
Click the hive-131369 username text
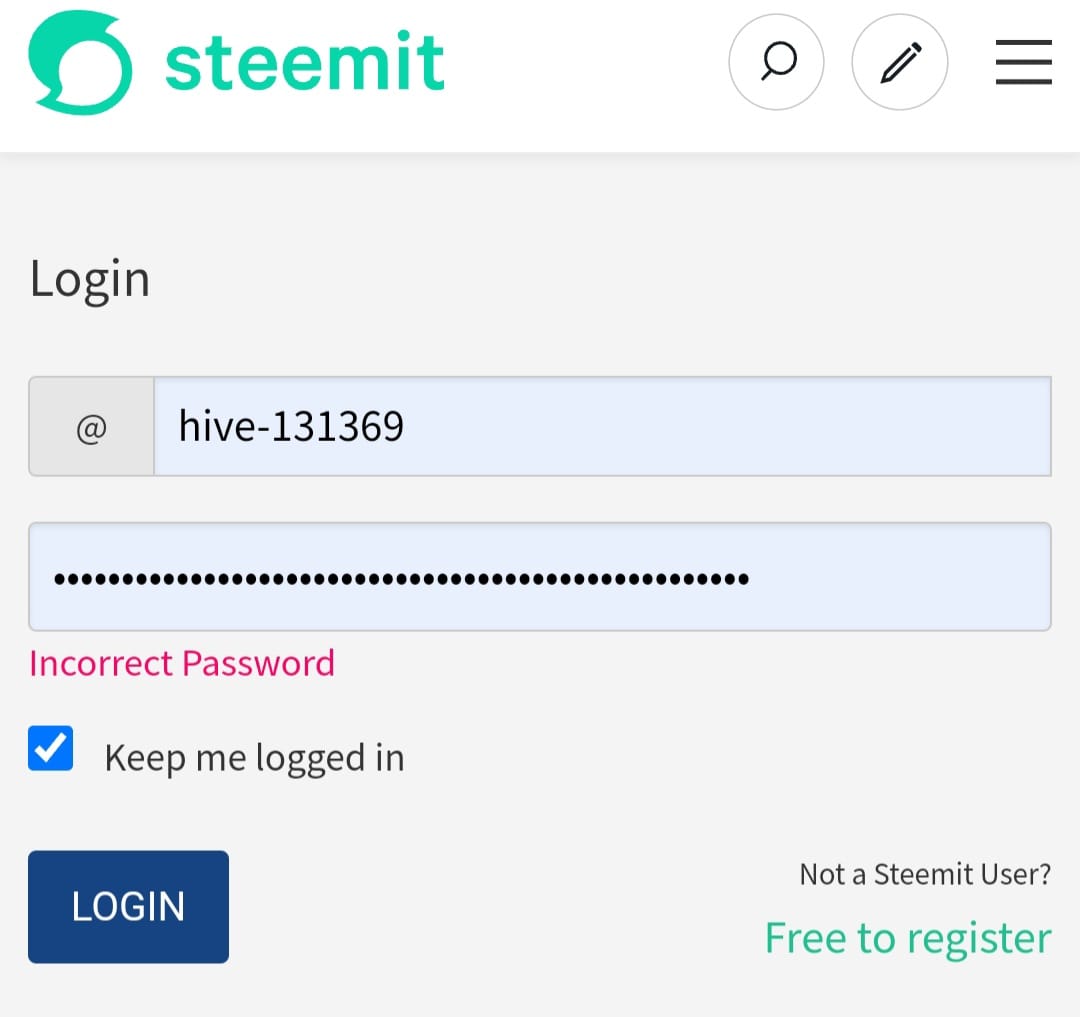291,427
